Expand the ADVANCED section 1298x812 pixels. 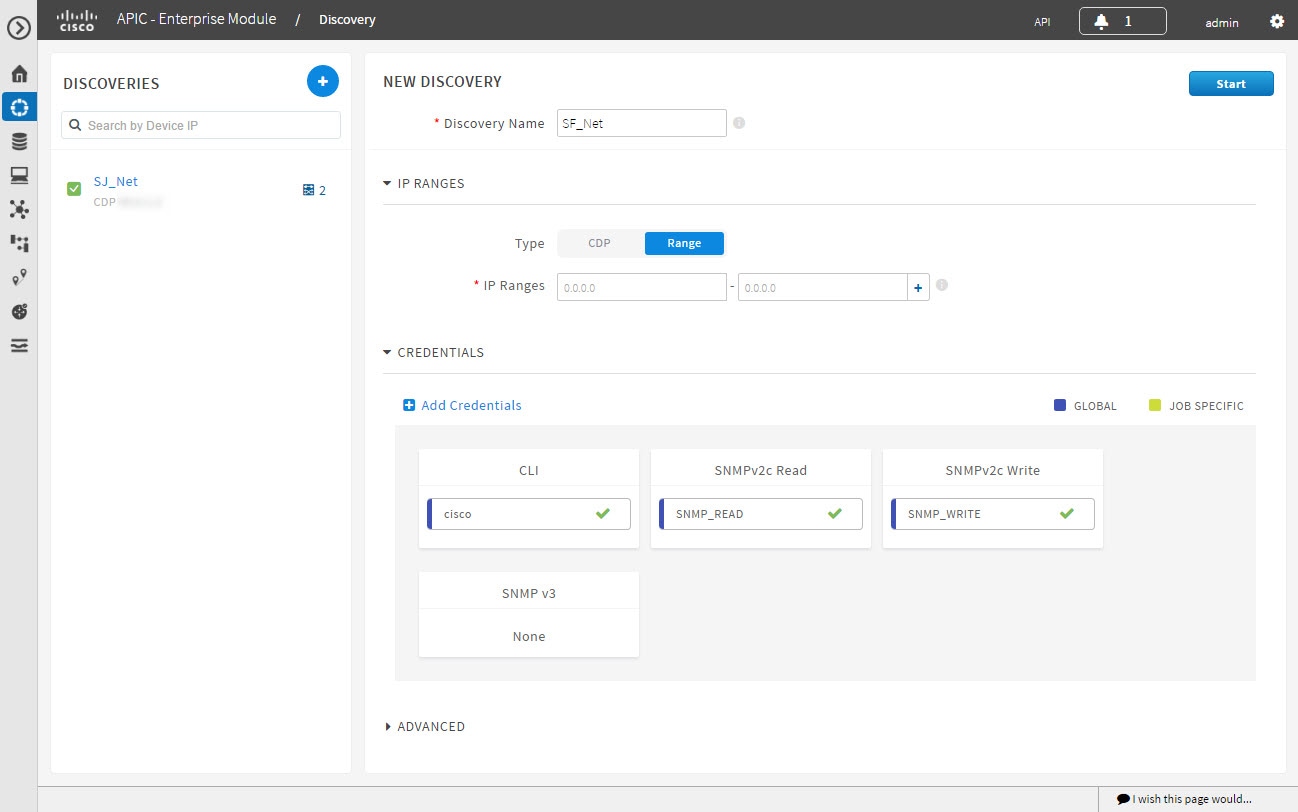pyautogui.click(x=389, y=726)
